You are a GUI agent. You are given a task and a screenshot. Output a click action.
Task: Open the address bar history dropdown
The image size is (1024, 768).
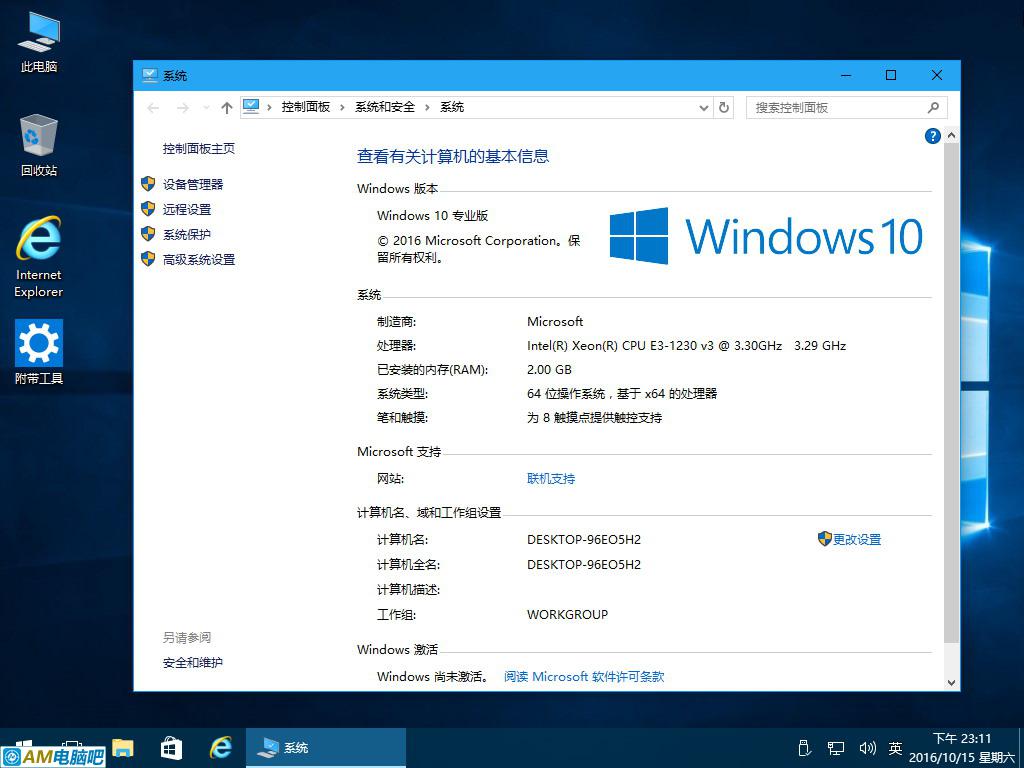pyautogui.click(x=703, y=108)
